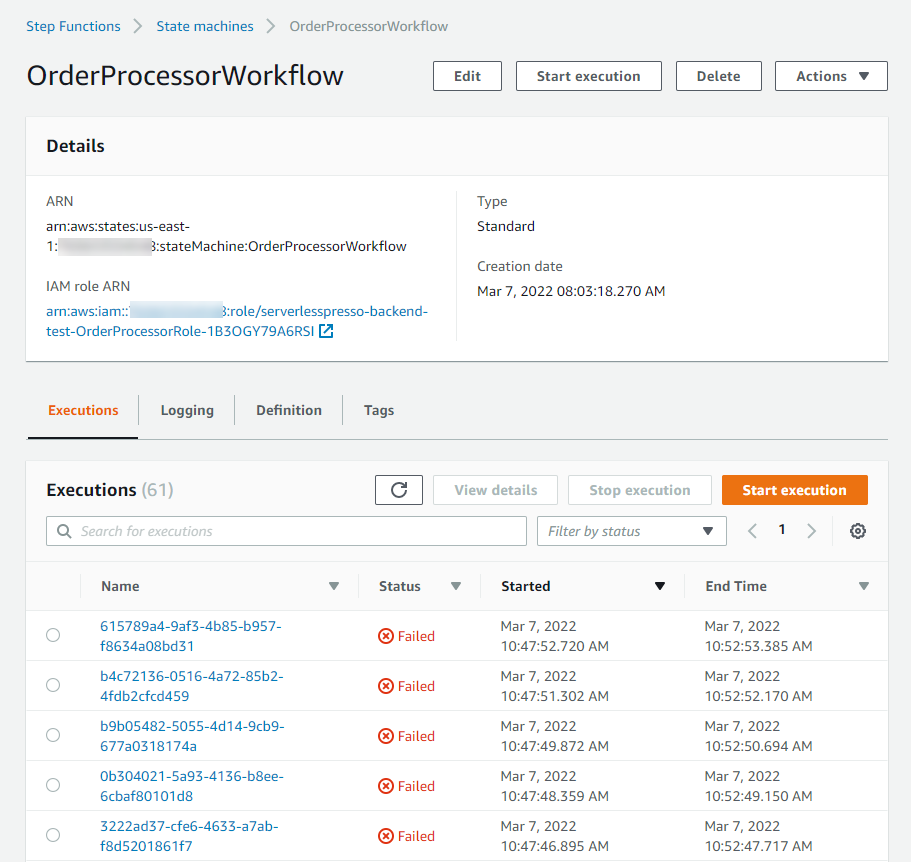The height and width of the screenshot is (862, 911).
Task: Click start time 10:47:49.872 AM
Action: coord(555,746)
